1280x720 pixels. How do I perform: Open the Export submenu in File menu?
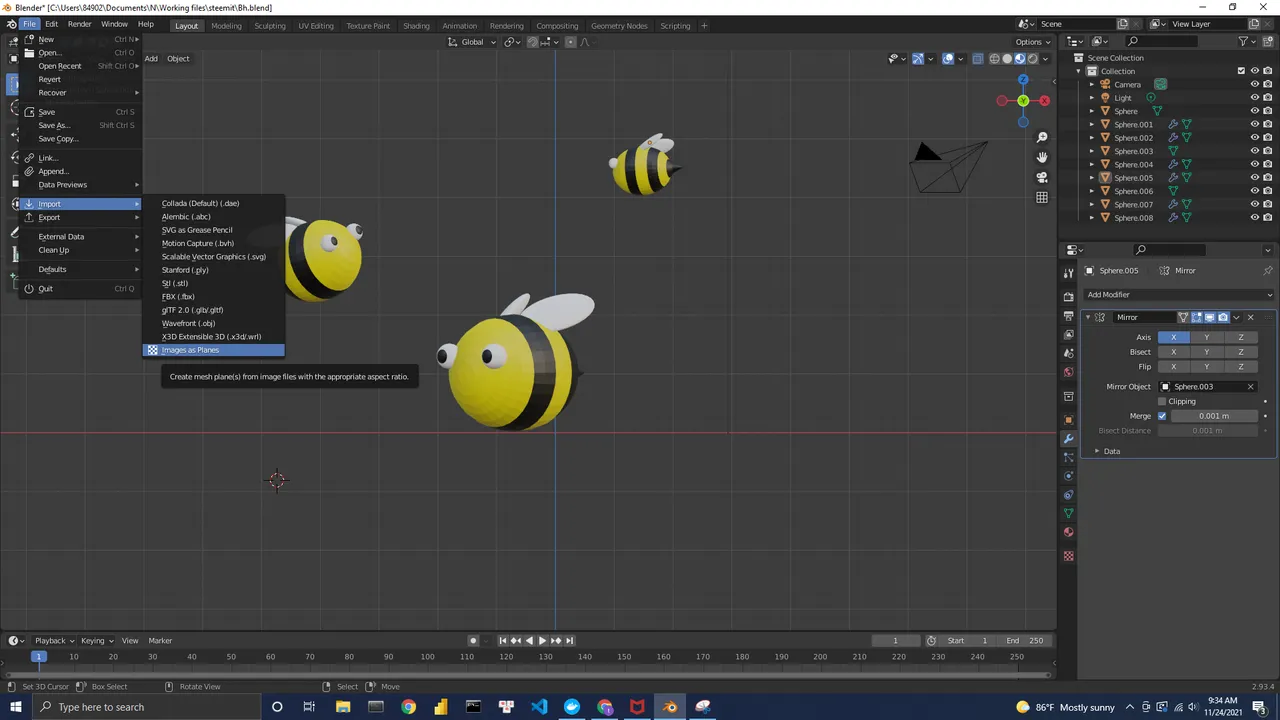pyautogui.click(x=81, y=217)
